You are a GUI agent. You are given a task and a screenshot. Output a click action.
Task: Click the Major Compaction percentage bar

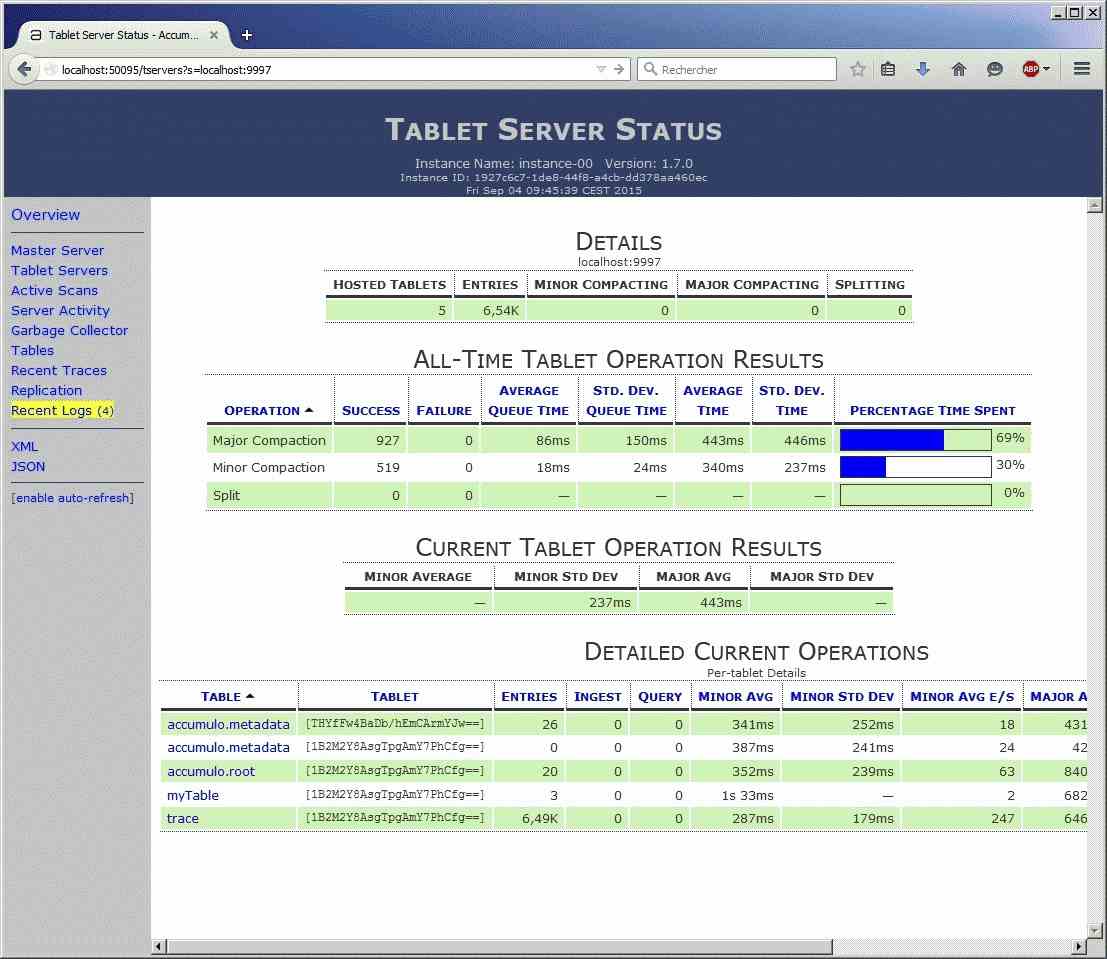(915, 440)
